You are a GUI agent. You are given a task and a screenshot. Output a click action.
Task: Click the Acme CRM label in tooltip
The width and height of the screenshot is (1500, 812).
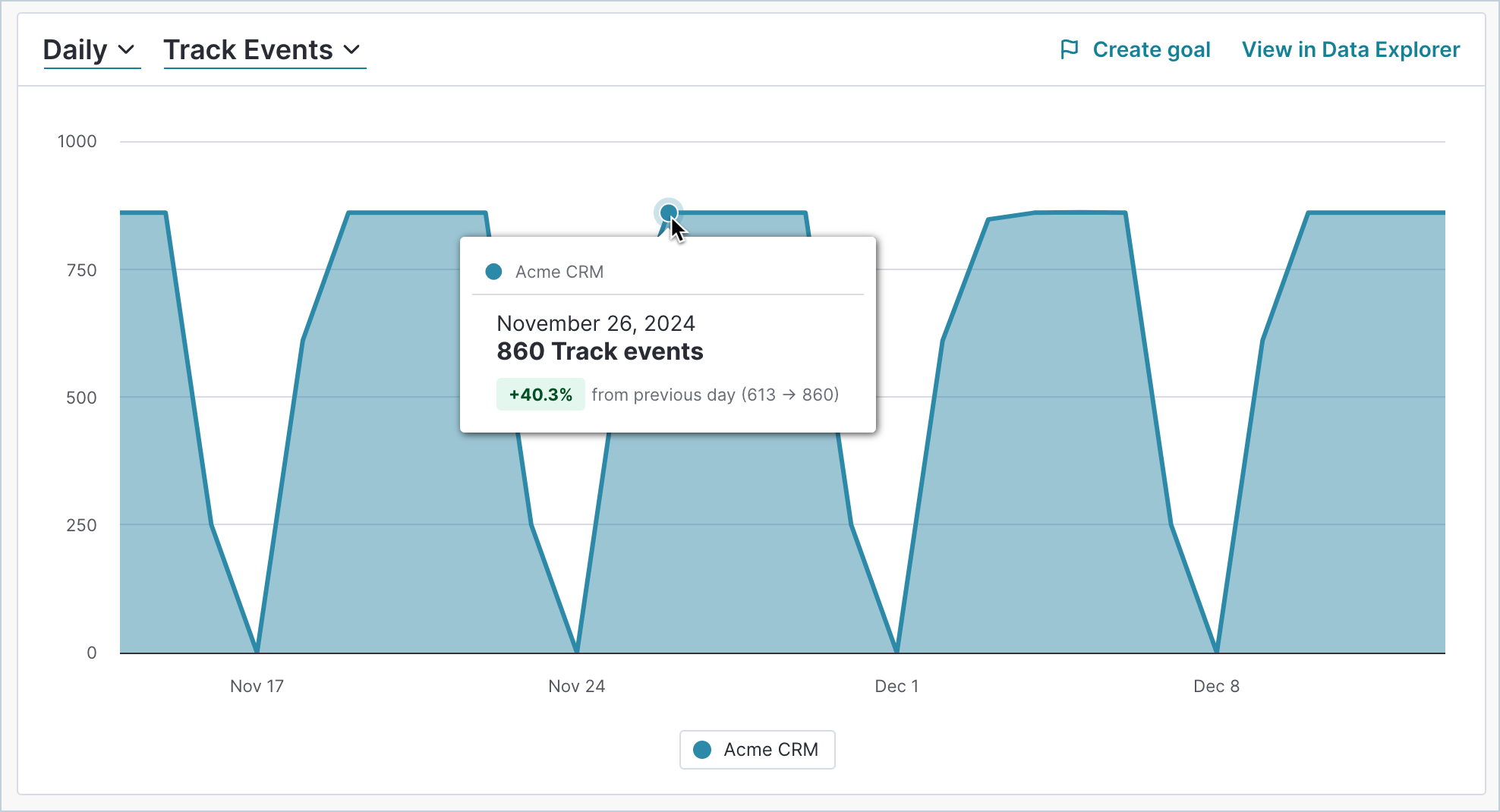pos(559,272)
